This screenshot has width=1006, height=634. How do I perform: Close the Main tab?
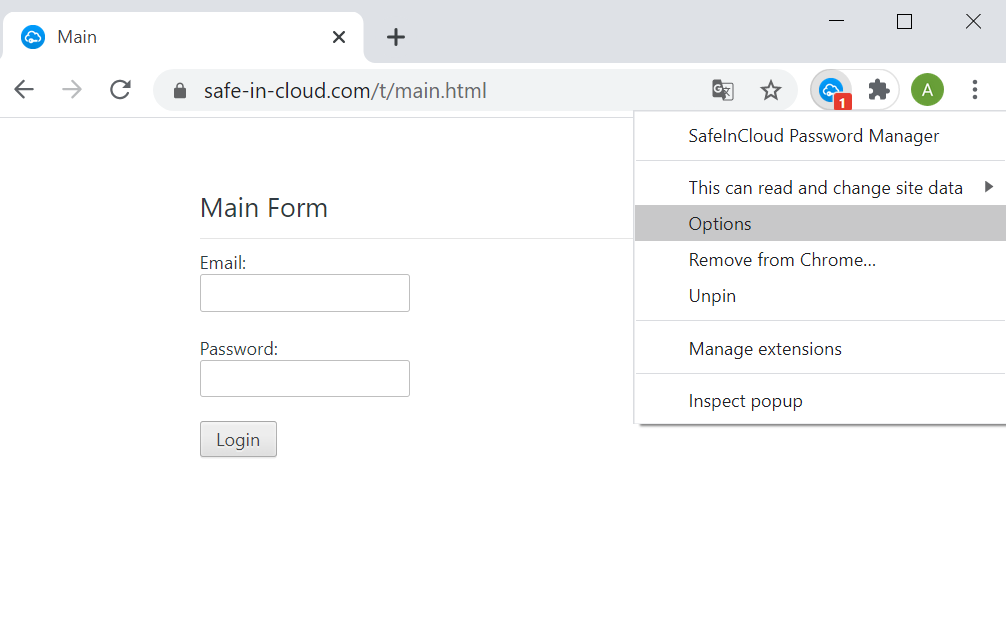[x=339, y=37]
